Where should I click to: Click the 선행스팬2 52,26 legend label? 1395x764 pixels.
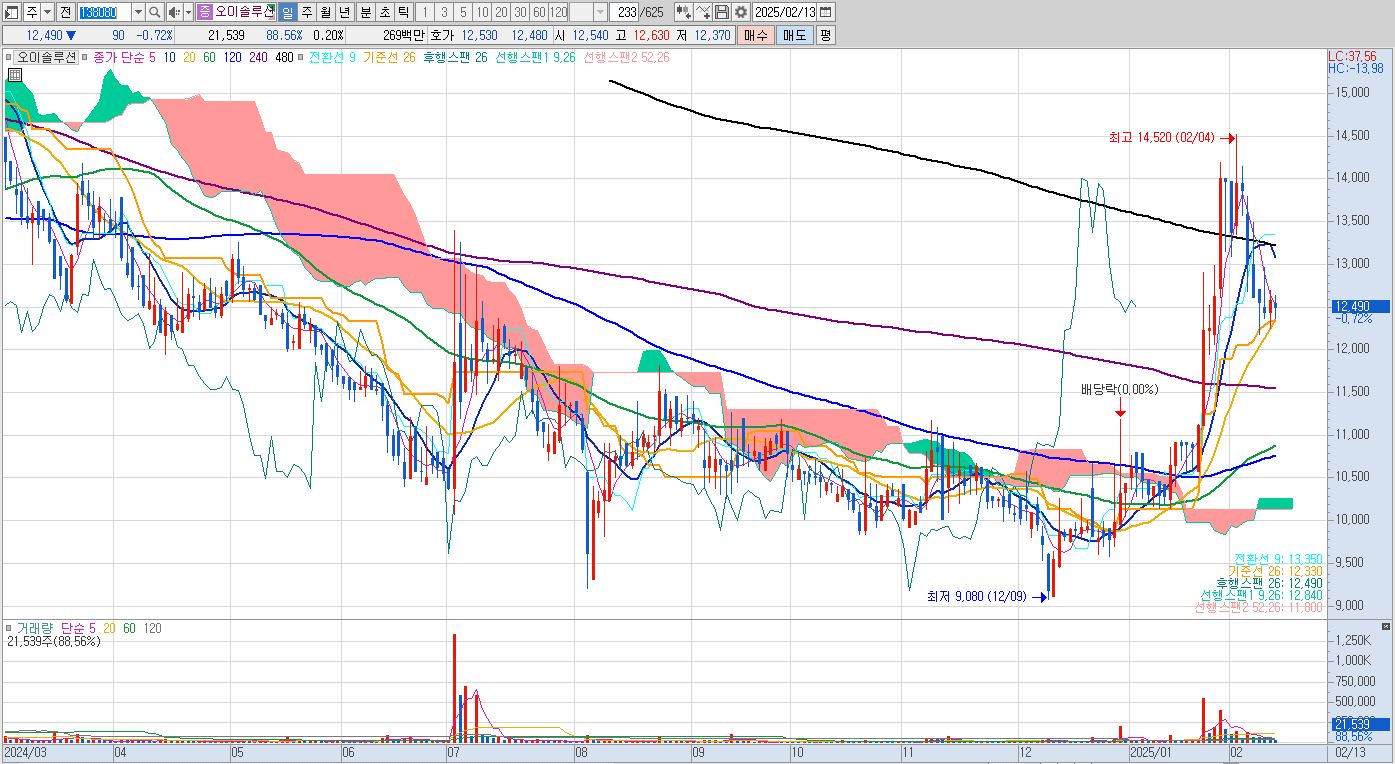click(x=626, y=57)
